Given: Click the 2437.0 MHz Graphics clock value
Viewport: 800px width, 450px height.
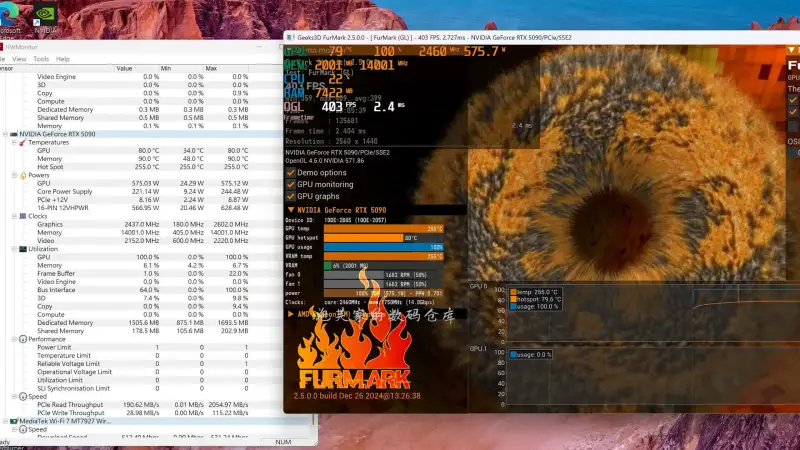Looking at the screenshot, I should (x=142, y=224).
